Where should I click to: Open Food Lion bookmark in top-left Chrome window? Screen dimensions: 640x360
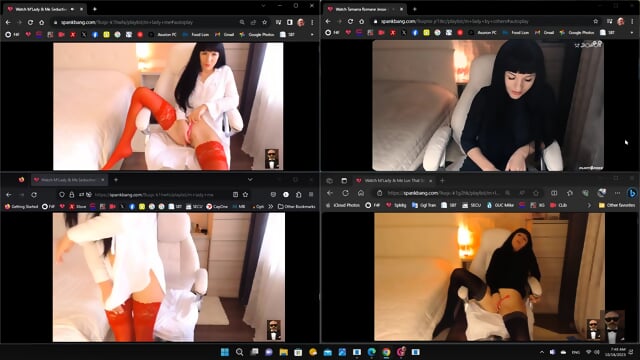coord(196,34)
